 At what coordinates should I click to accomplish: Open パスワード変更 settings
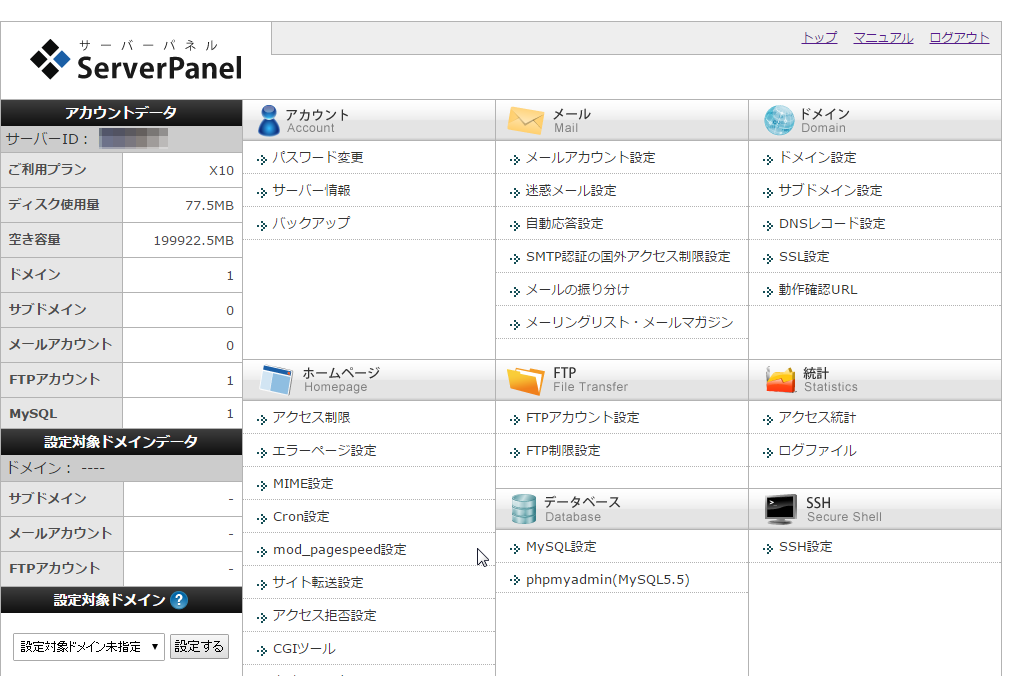coord(318,158)
